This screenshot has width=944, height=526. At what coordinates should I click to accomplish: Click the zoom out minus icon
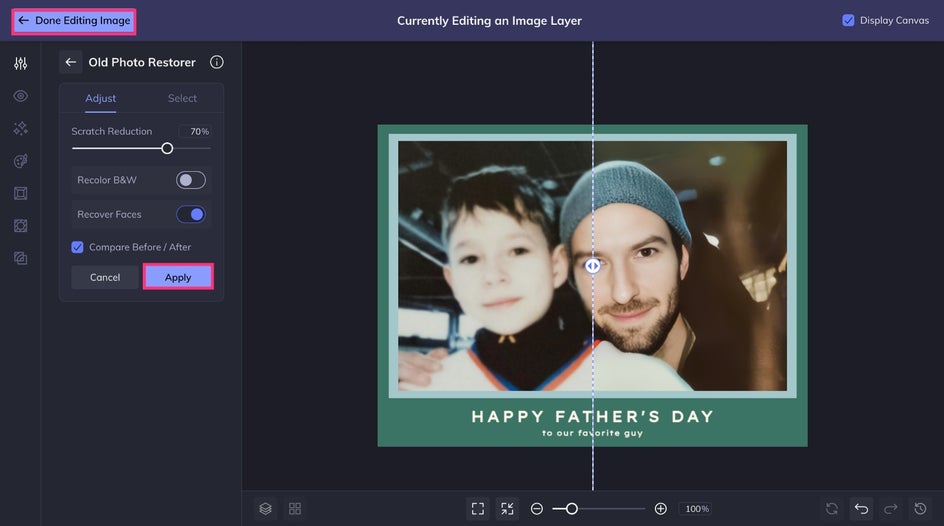click(x=537, y=509)
